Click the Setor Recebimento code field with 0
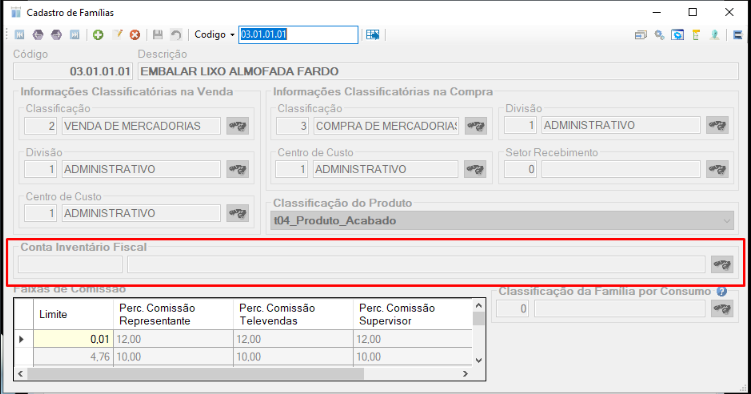Image resolution: width=751 pixels, height=394 pixels. coord(520,169)
